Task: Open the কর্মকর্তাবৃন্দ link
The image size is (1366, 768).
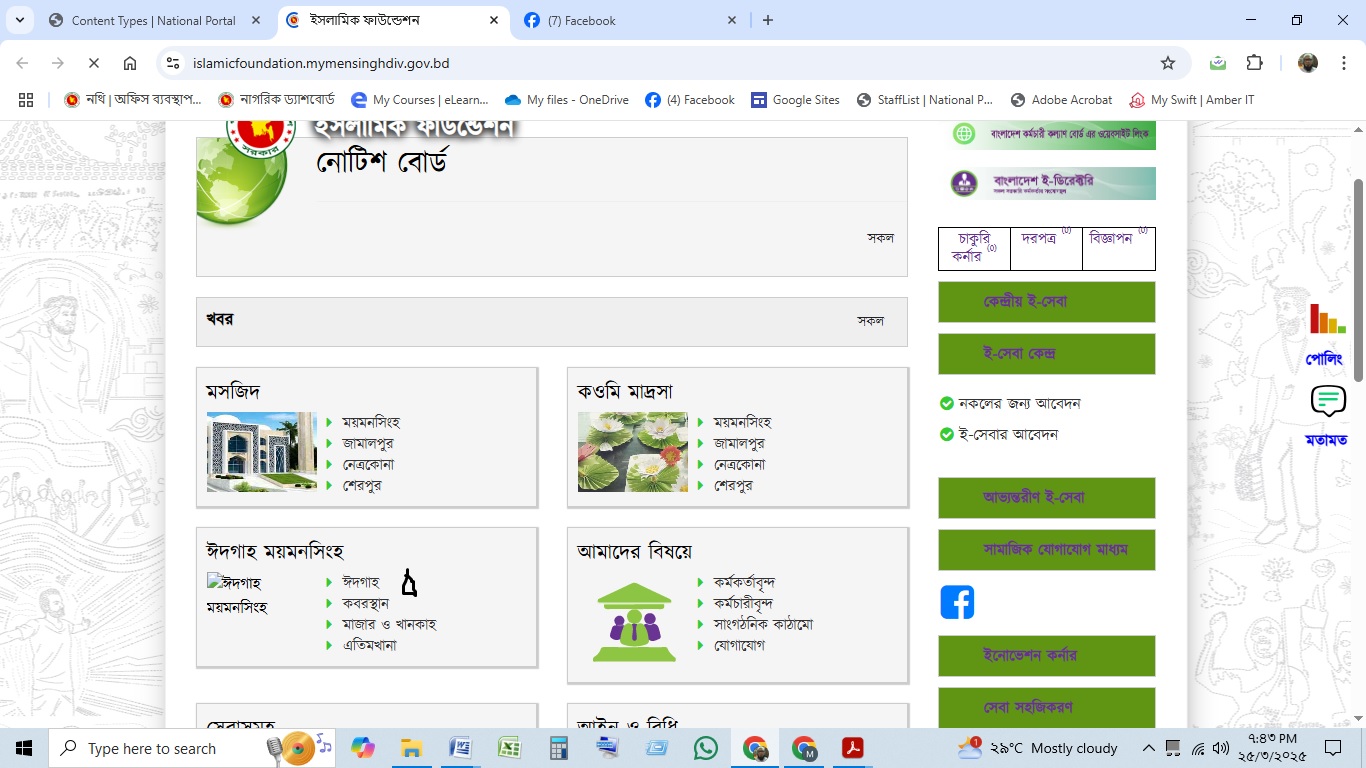Action: point(744,582)
